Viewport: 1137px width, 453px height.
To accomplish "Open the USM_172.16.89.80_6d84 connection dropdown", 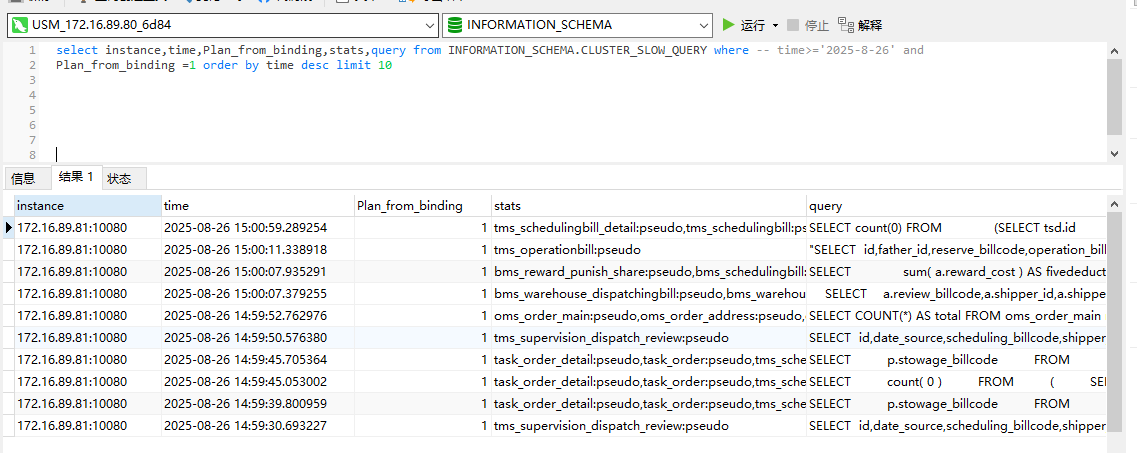I will (x=429, y=25).
